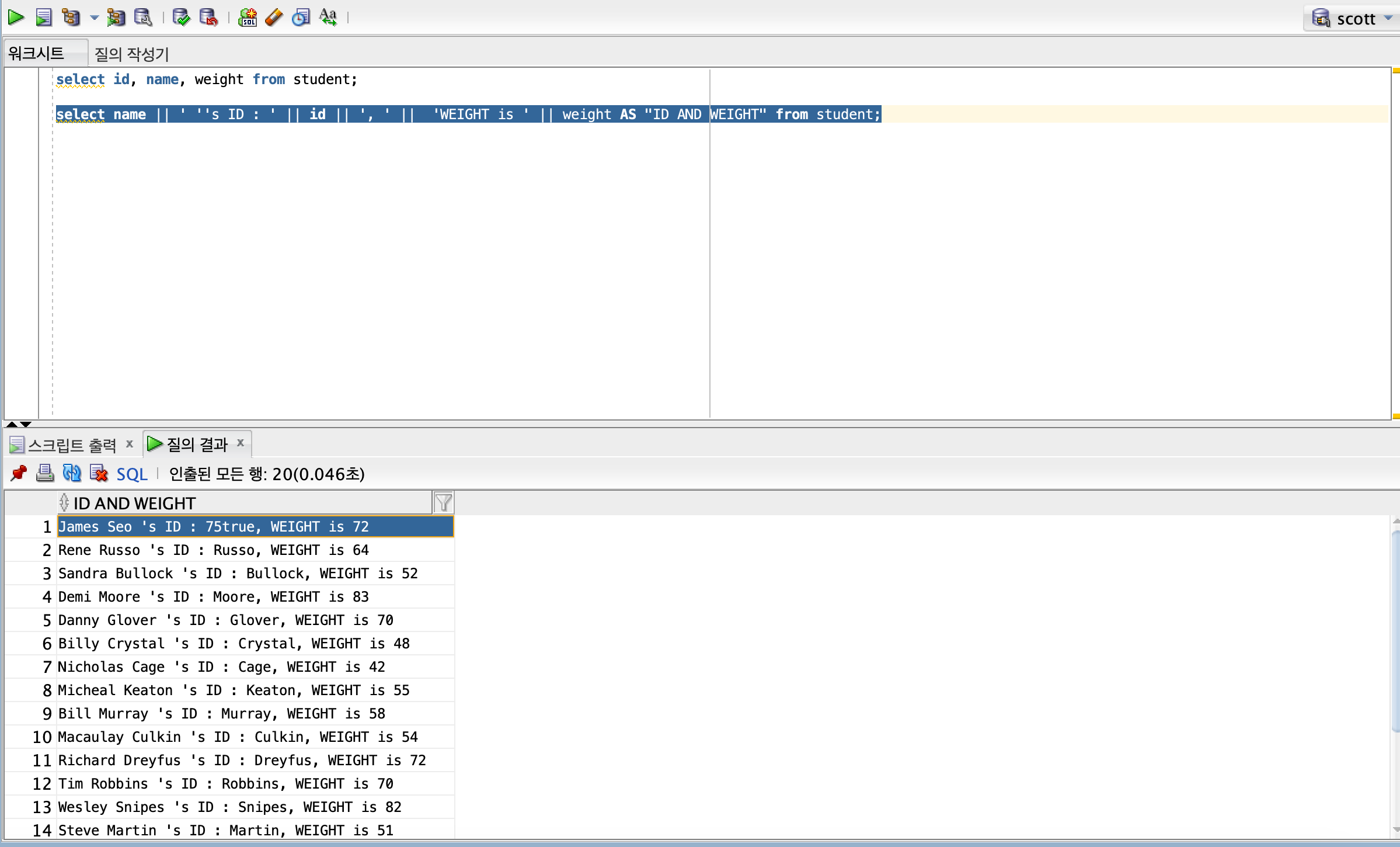Open an unshared SQL worksheet

click(248, 18)
